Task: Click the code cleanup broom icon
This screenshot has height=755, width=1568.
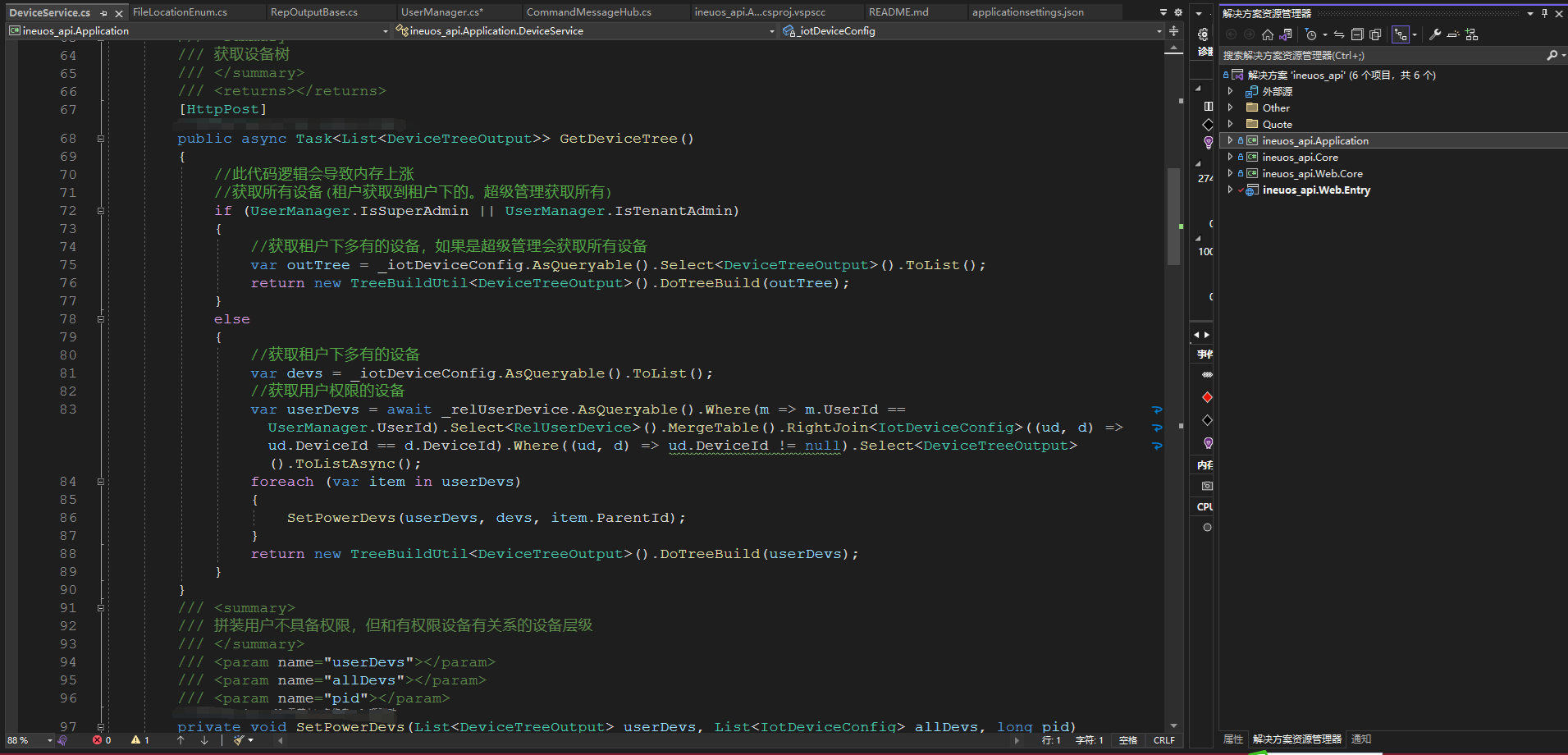Action: click(x=239, y=740)
